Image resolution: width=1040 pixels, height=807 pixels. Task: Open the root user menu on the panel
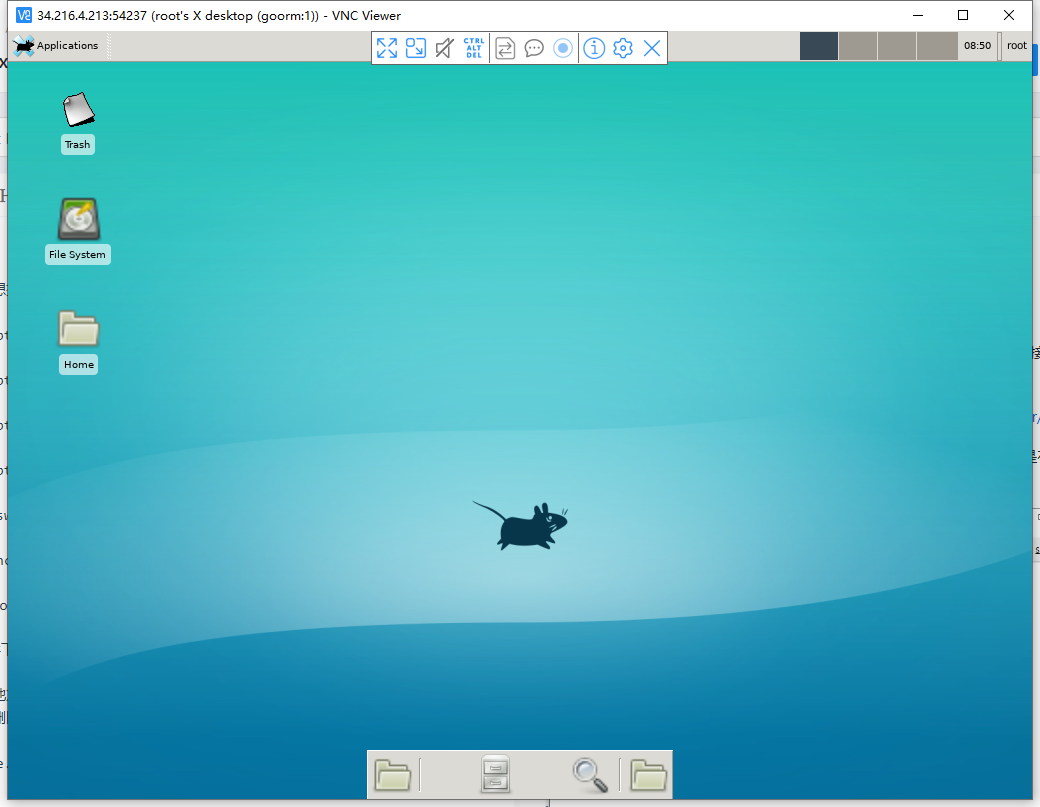pyautogui.click(x=1016, y=45)
